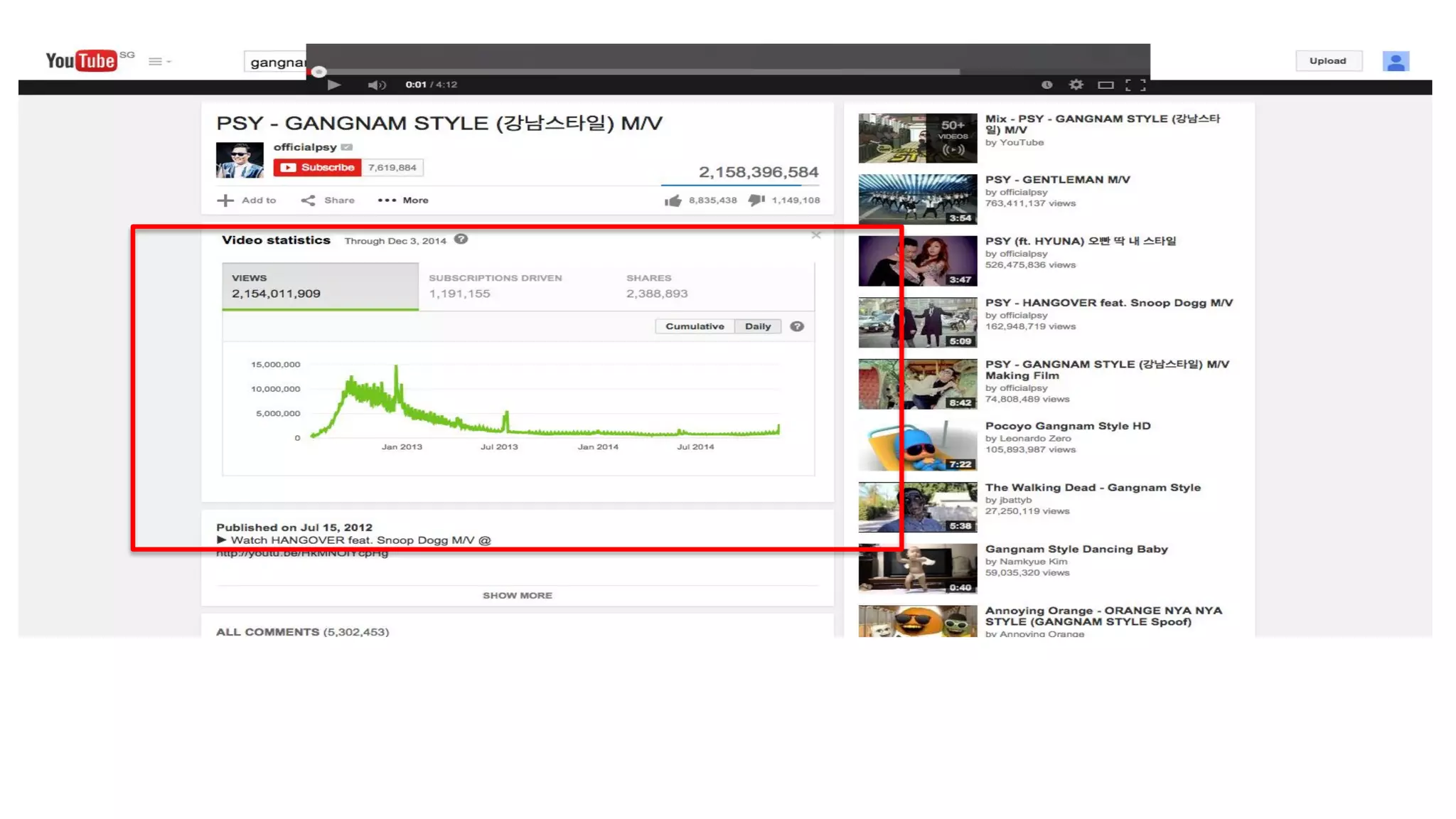
Task: Select the Views statistics tab
Action: pyautogui.click(x=320, y=286)
